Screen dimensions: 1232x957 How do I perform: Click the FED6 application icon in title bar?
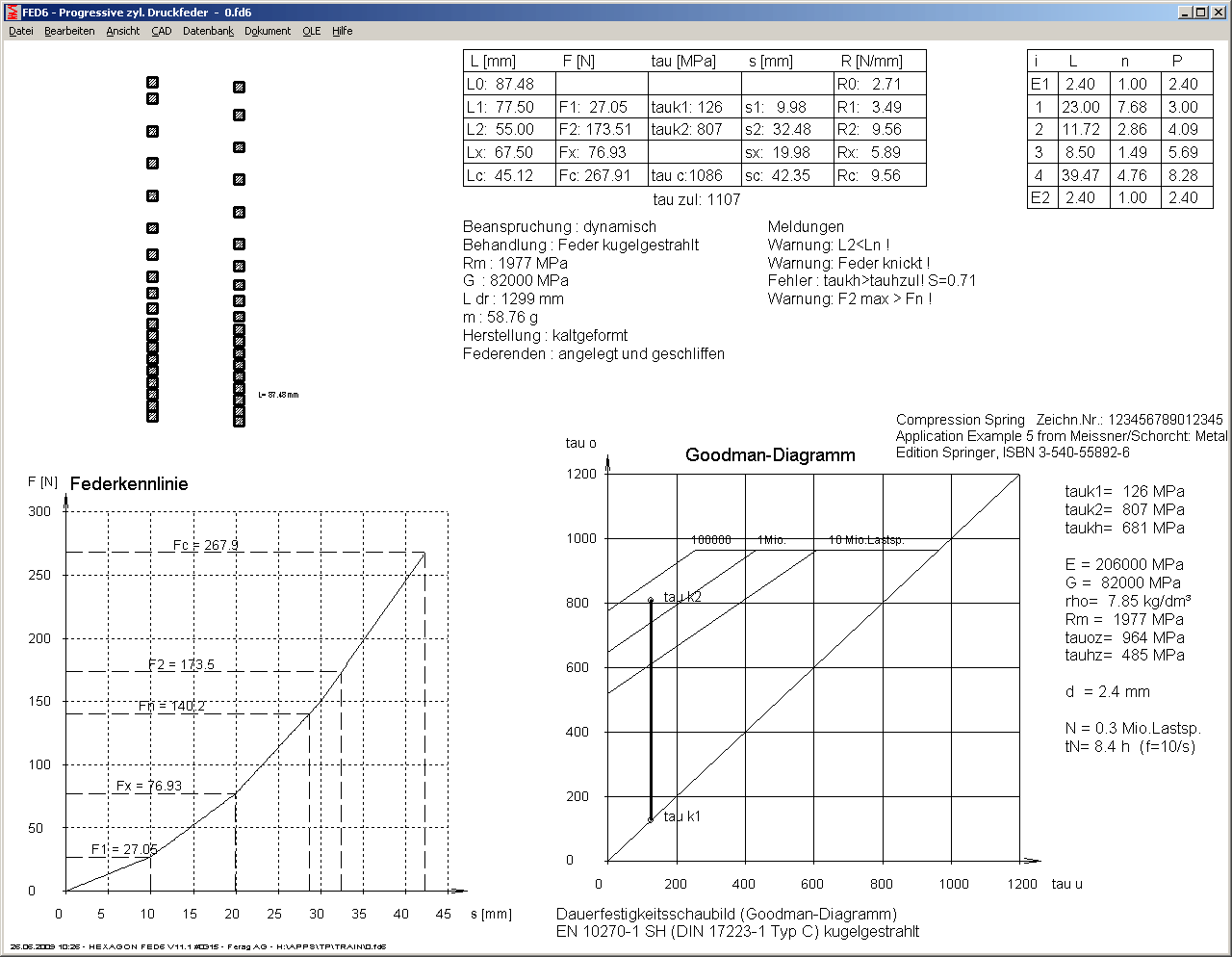[13, 13]
